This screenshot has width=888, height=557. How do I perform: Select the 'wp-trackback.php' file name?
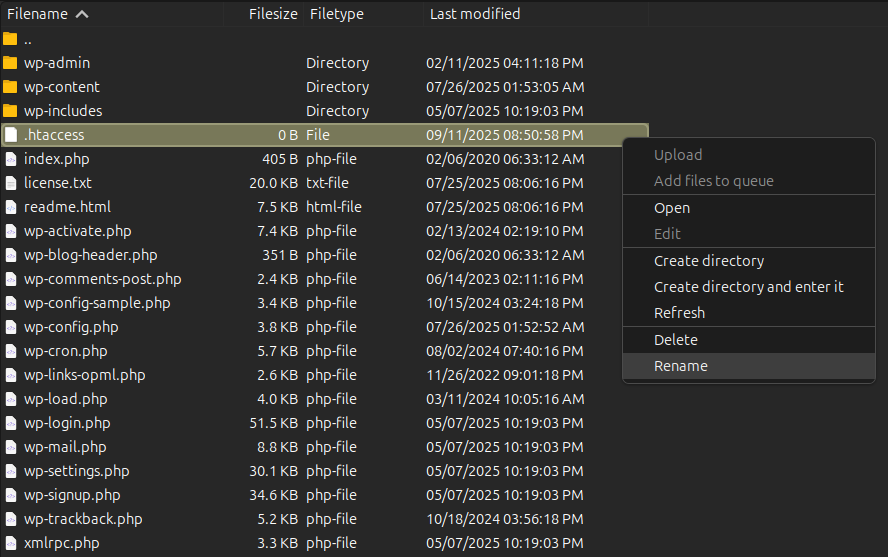coord(83,519)
